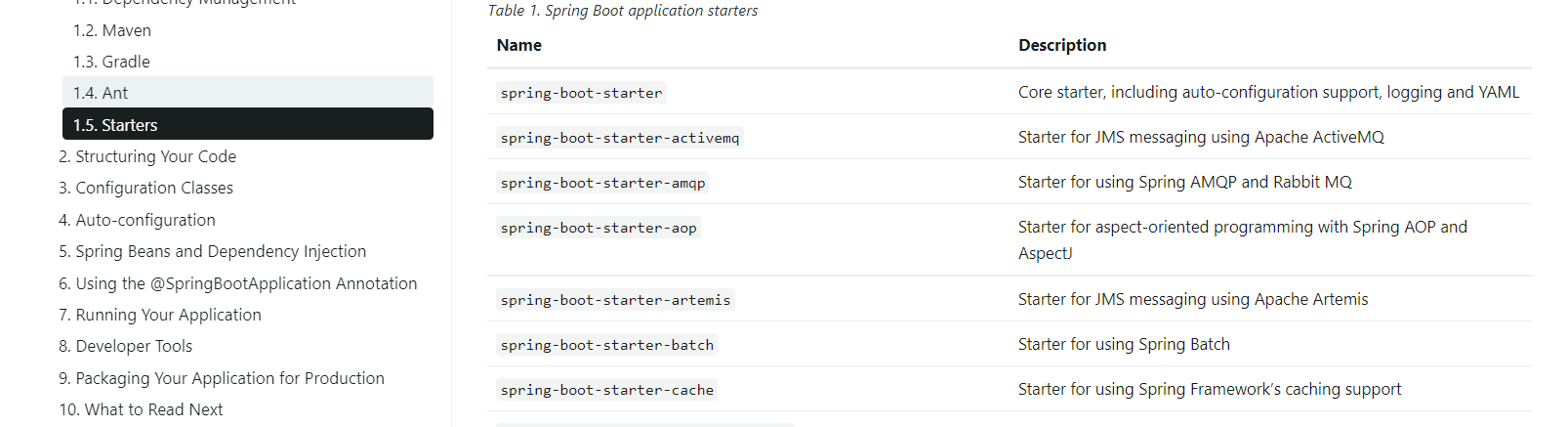Open Packaging Your Application for Production
The image size is (1568, 427).
(x=222, y=378)
